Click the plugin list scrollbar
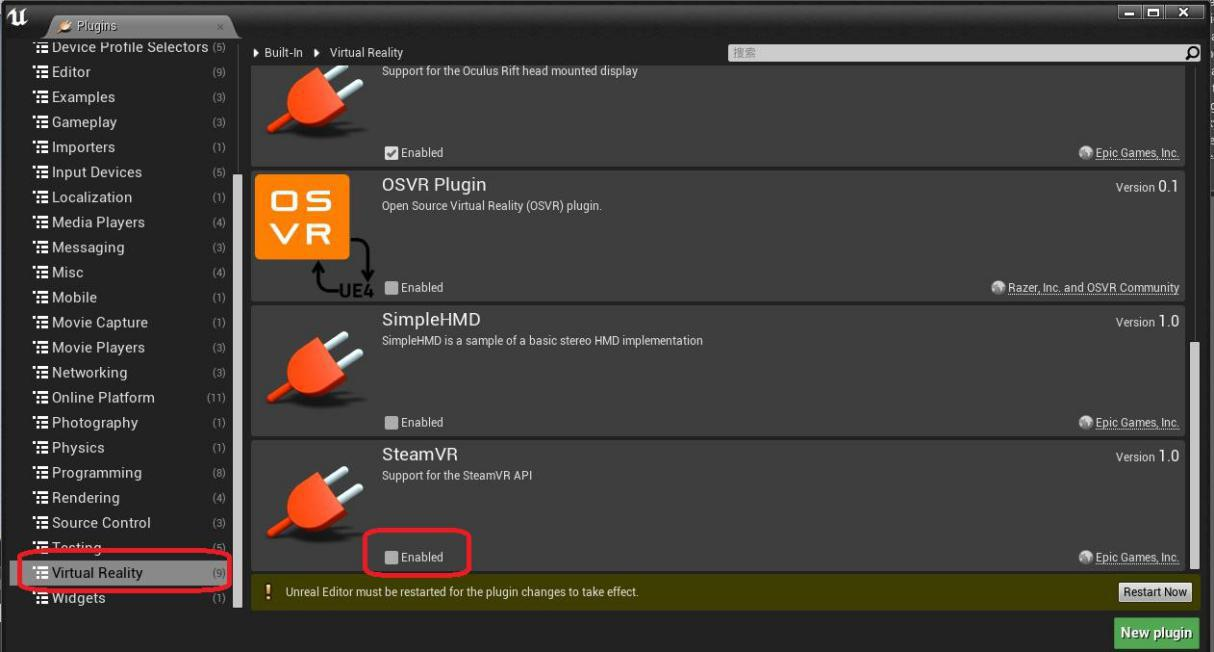Screen dimensions: 1214x652 (x=1193, y=455)
